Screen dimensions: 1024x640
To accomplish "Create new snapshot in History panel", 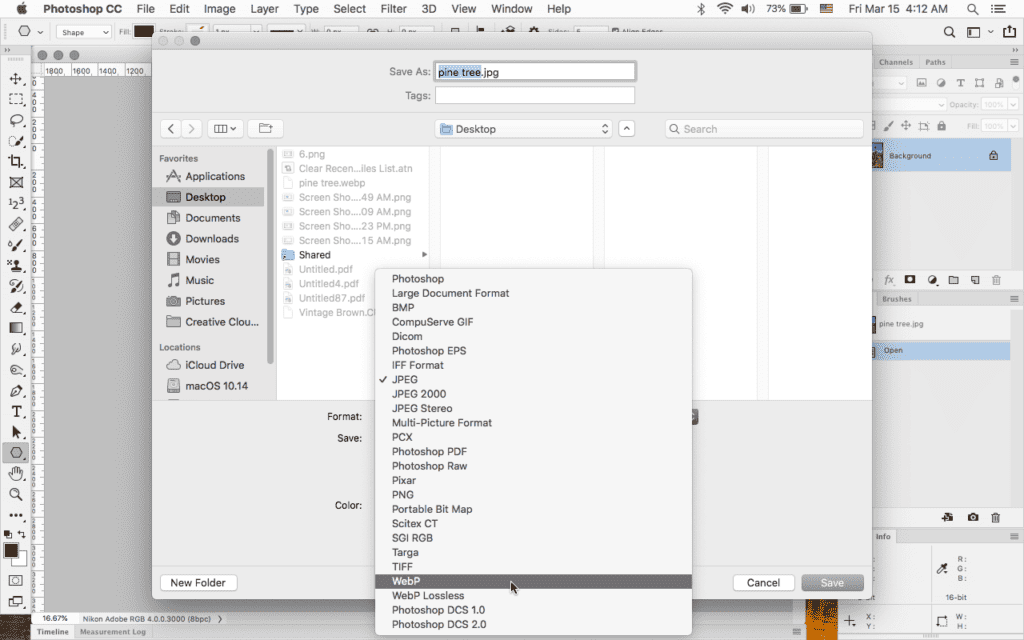I will [x=973, y=517].
